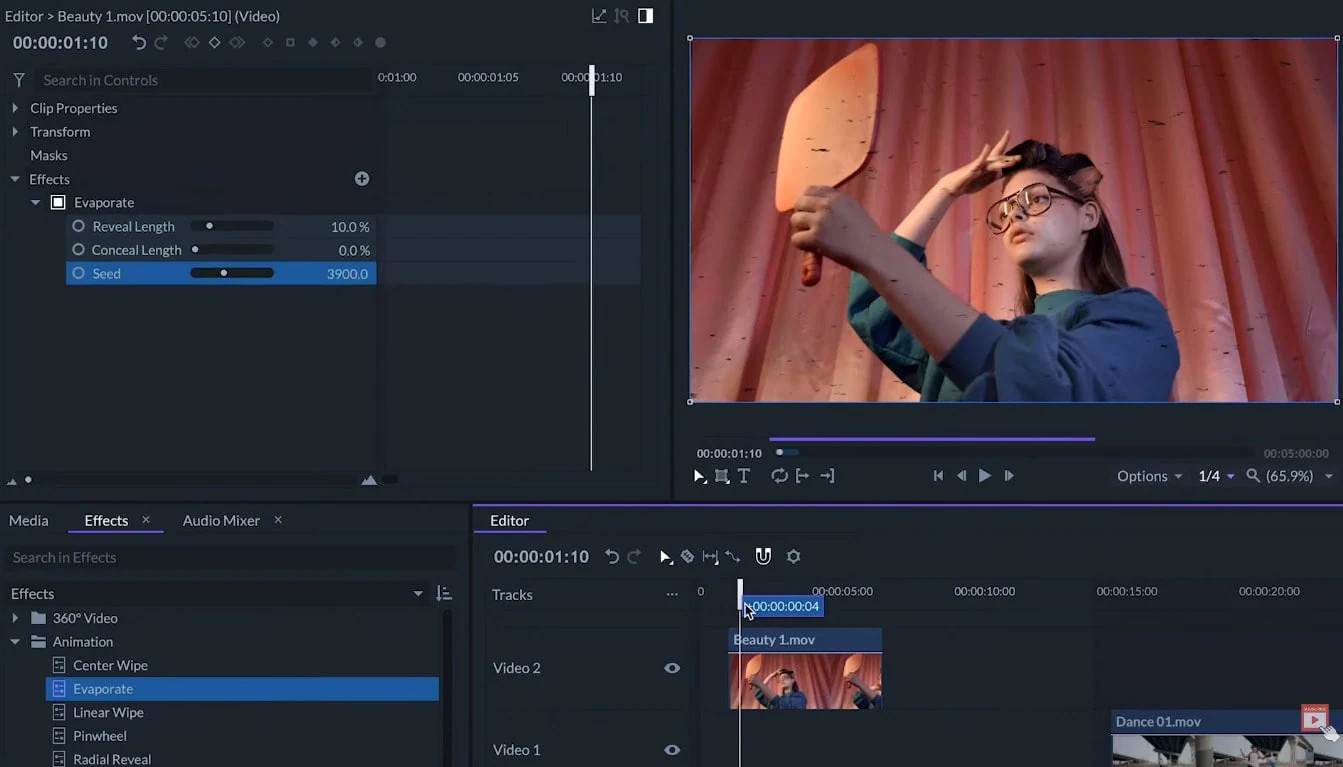Select the Text tool below the viewer
The image size is (1343, 767).
743,476
